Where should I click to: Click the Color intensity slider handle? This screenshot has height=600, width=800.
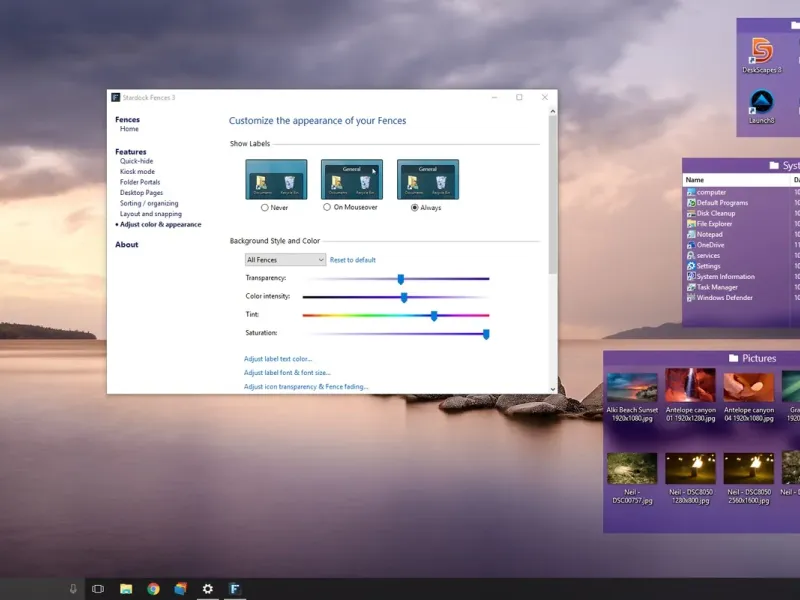404,297
